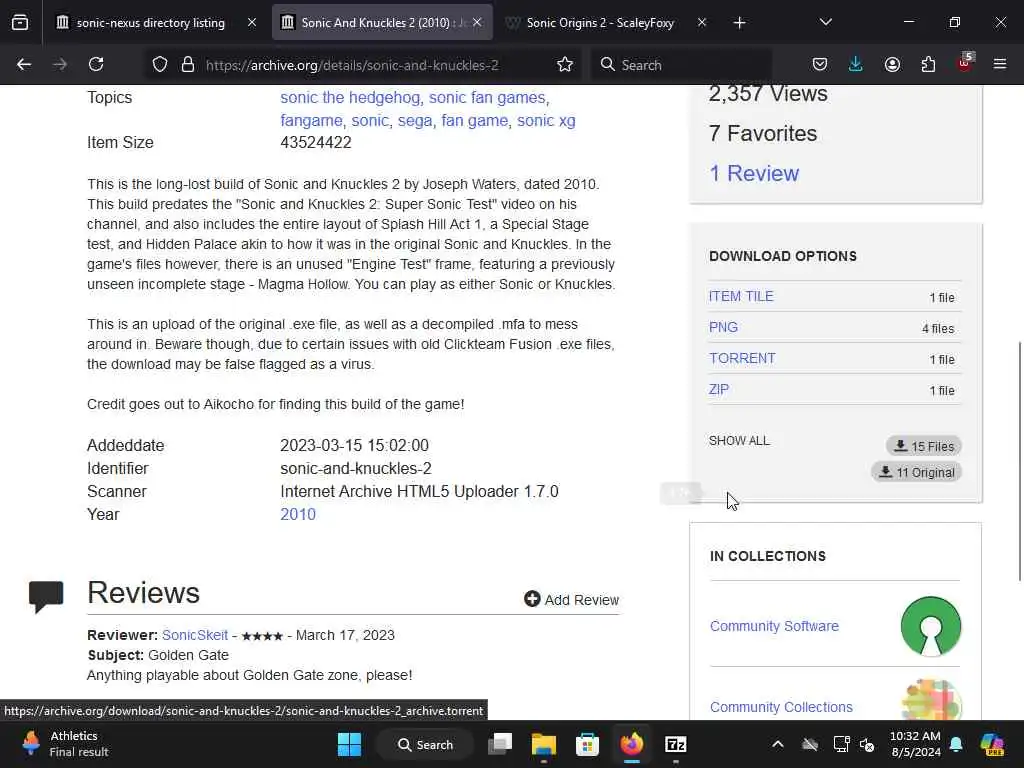1024x768 pixels.
Task: Open the notifications bell icon
Action: pos(956,744)
